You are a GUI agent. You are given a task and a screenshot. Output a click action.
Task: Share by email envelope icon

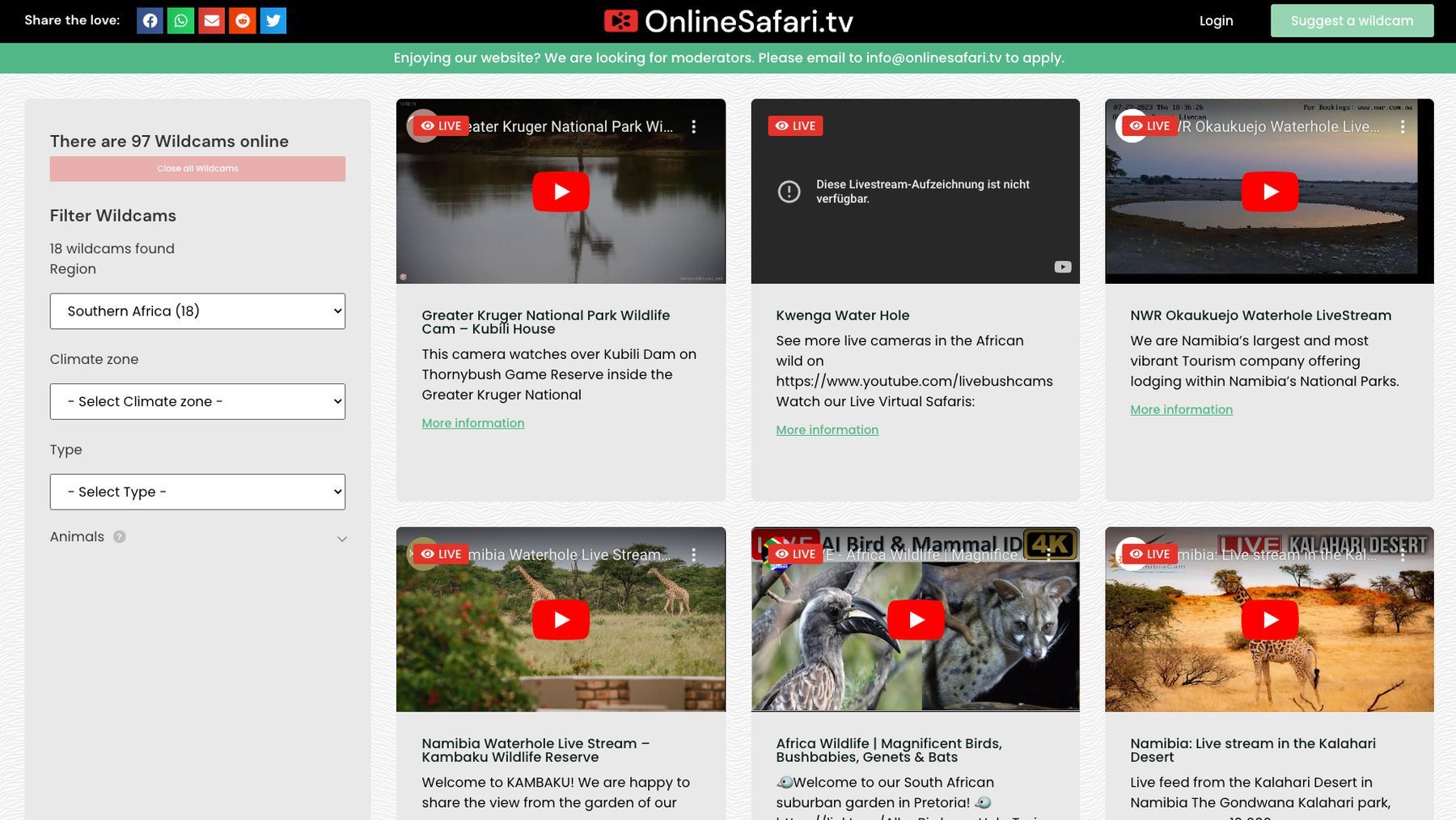211,20
